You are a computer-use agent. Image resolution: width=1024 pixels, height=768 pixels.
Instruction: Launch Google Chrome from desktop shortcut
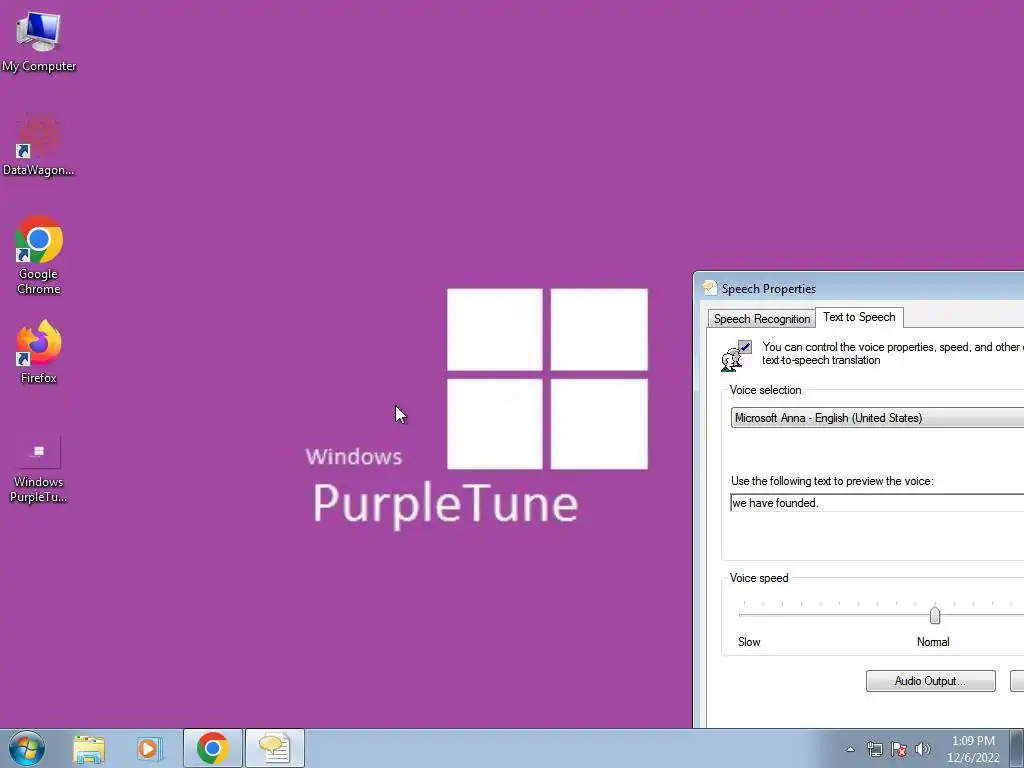[39, 255]
